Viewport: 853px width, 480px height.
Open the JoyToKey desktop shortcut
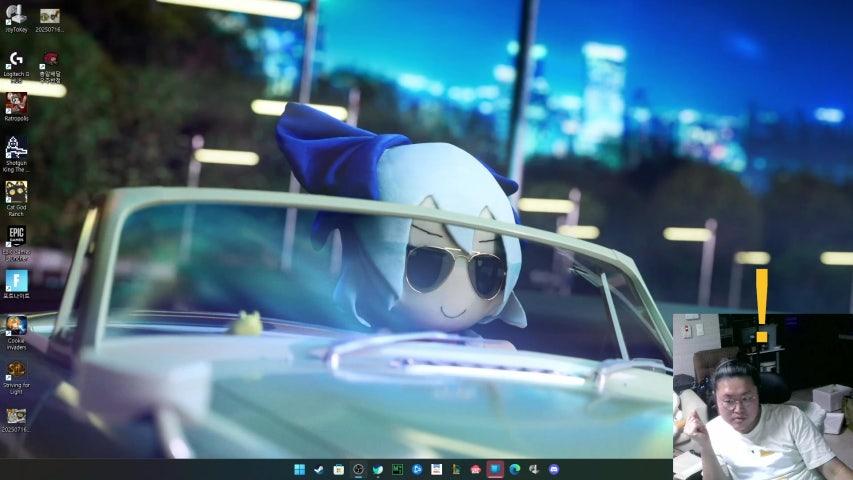[16, 17]
